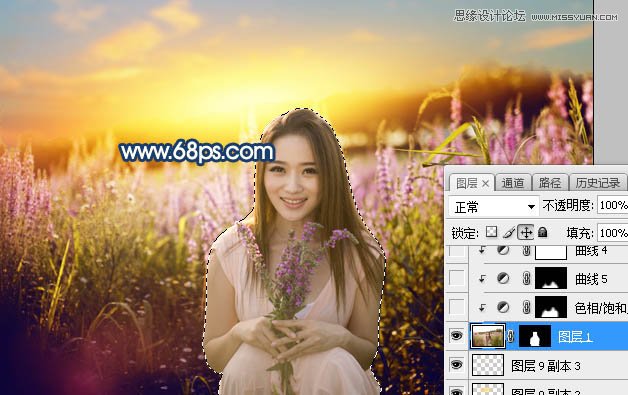Click the 曲线 4 clipping arrow icon
Screen dimensions: 628x395
[x=482, y=250]
